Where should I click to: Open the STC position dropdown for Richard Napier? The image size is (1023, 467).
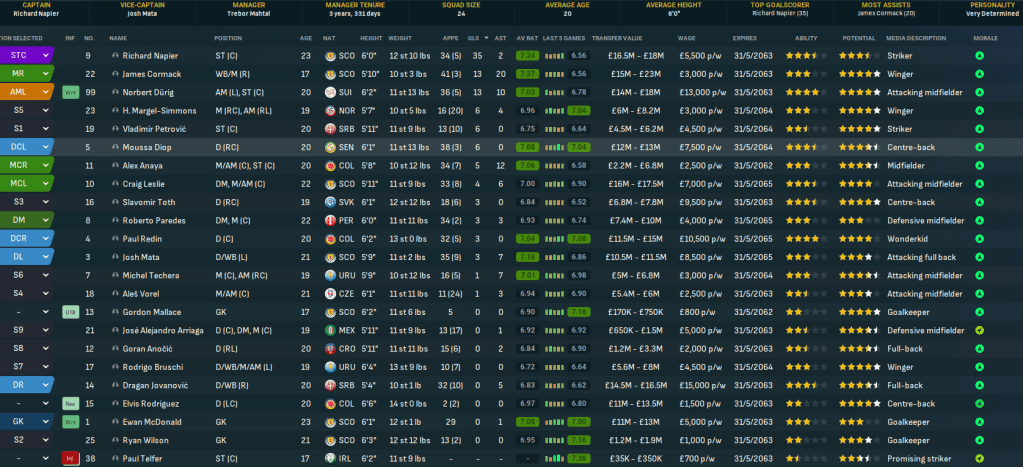(45, 56)
